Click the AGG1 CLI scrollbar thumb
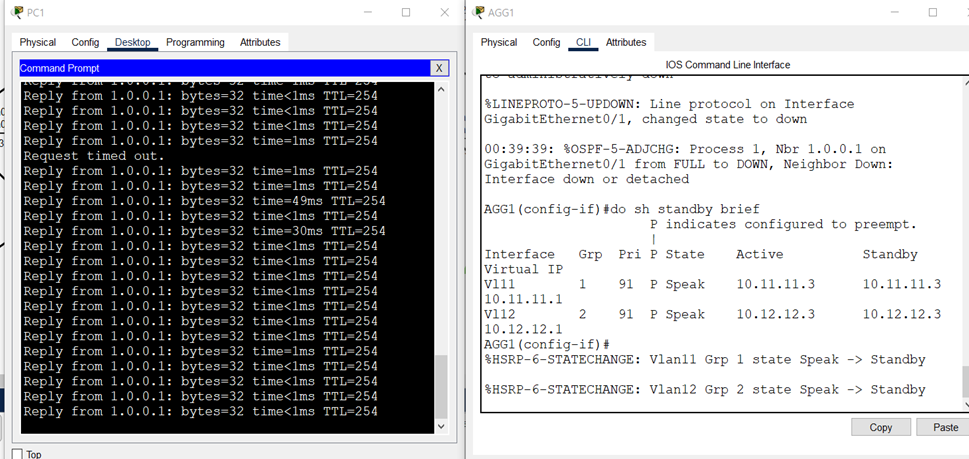Image resolution: width=969 pixels, height=459 pixels. pyautogui.click(x=966, y=382)
